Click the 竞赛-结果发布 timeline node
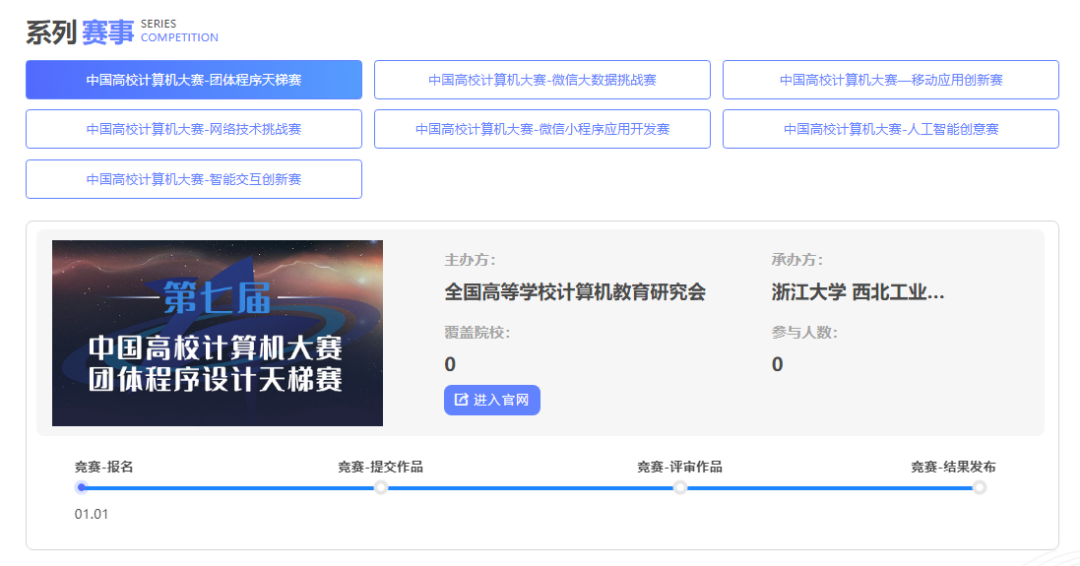1080x566 pixels. coord(979,488)
